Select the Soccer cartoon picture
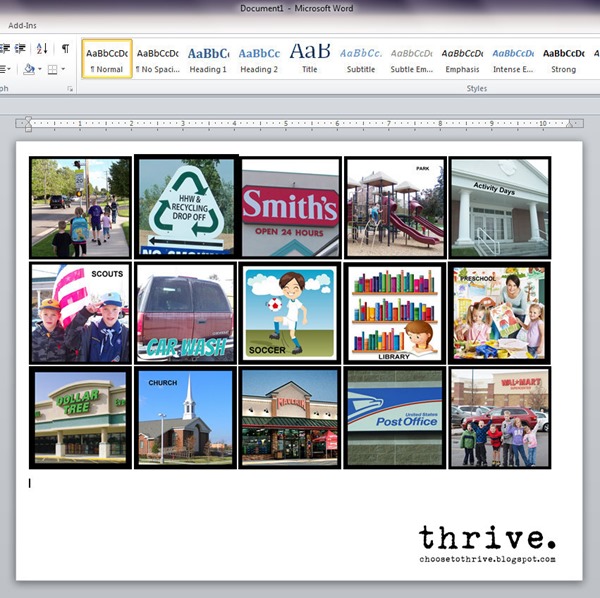 pos(290,313)
